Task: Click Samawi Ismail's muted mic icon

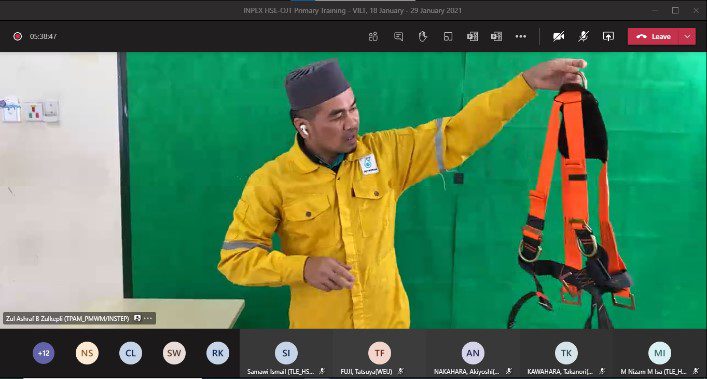Action: [322, 371]
